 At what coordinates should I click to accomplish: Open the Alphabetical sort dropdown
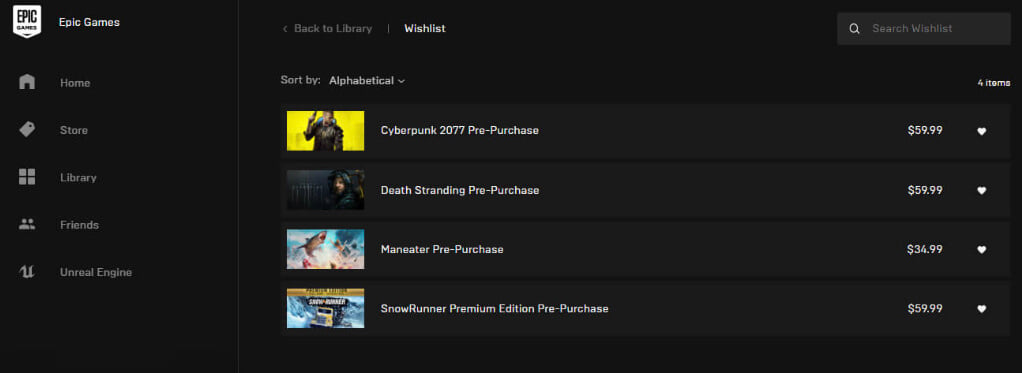pyautogui.click(x=367, y=81)
